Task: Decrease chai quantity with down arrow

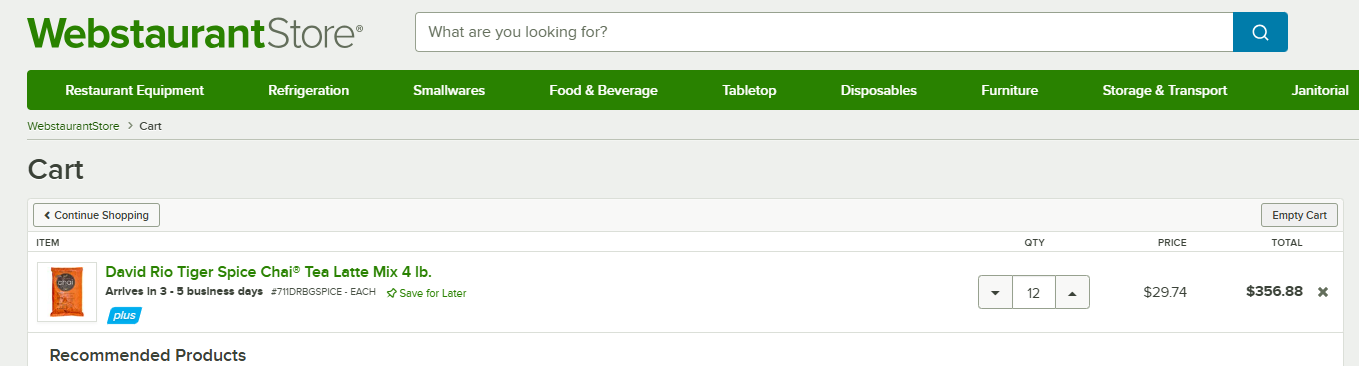Action: 995,293
